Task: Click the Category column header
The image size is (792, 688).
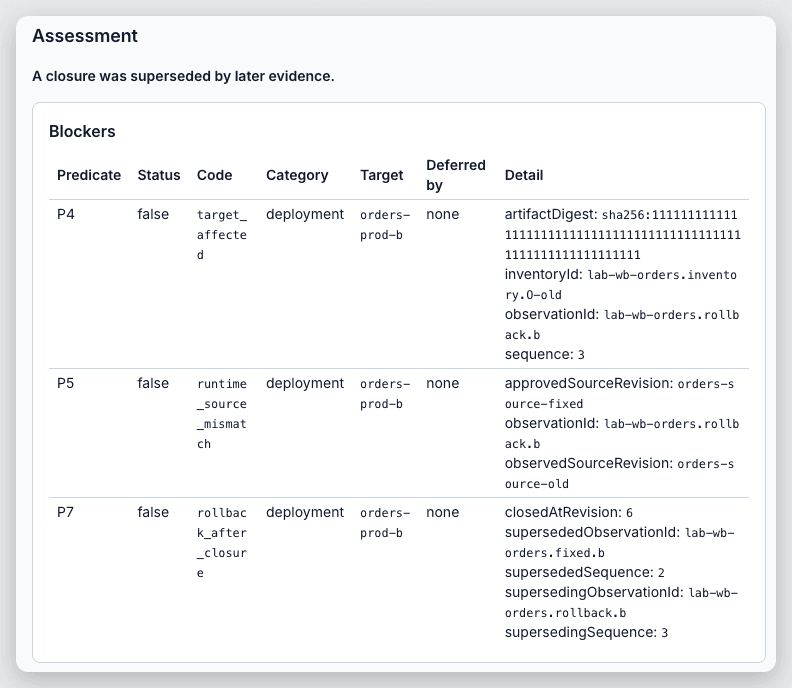Action: pos(297,175)
